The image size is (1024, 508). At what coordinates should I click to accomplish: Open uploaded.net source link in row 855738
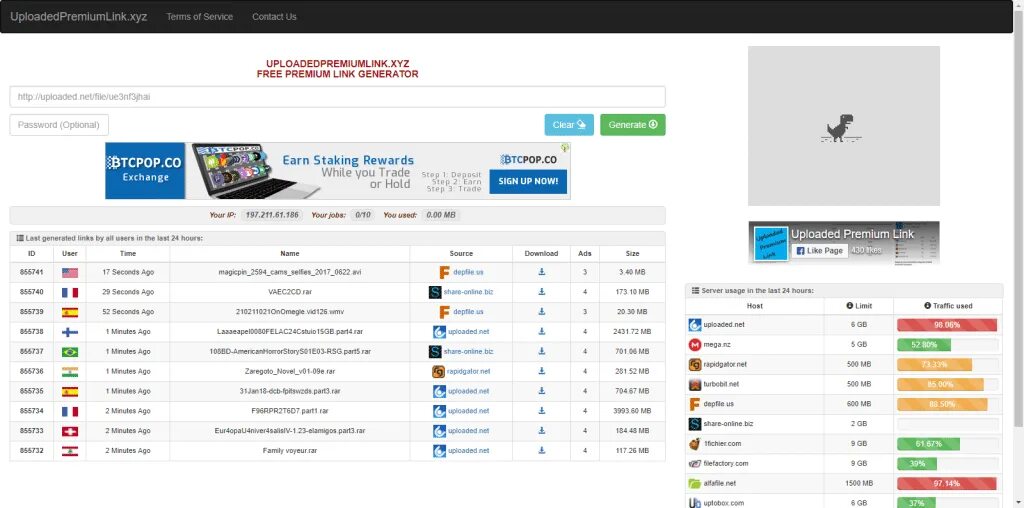click(x=468, y=332)
